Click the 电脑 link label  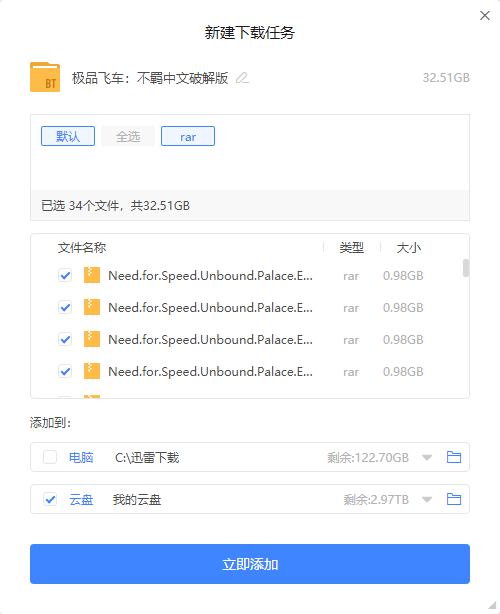coord(81,457)
